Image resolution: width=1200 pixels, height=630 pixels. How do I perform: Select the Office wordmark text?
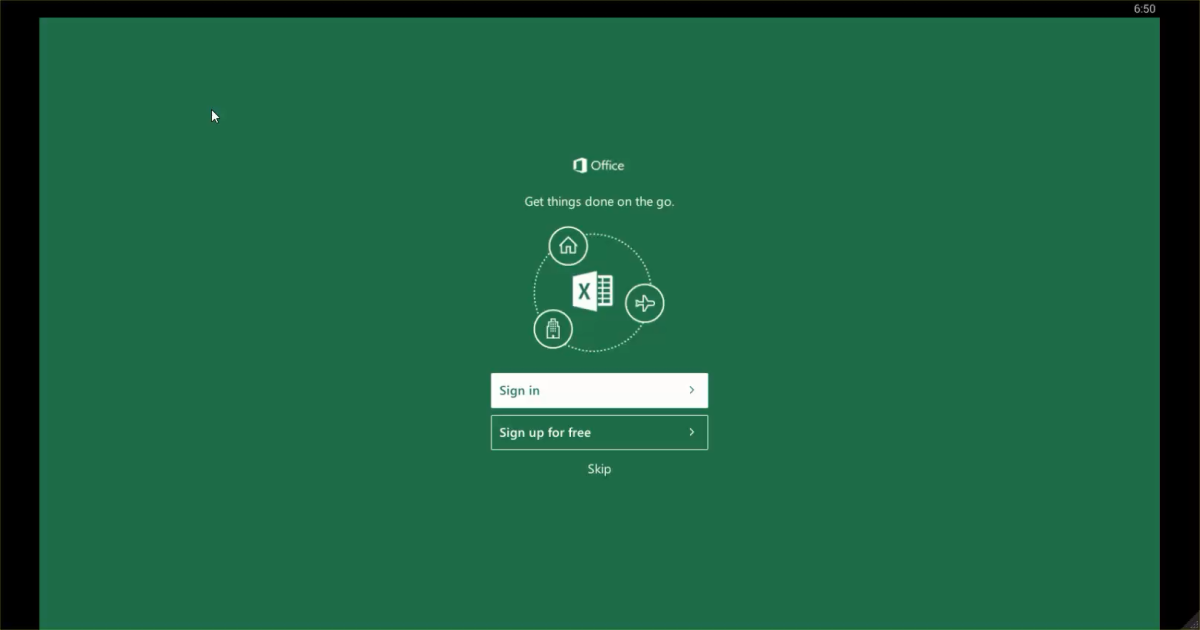coord(608,165)
